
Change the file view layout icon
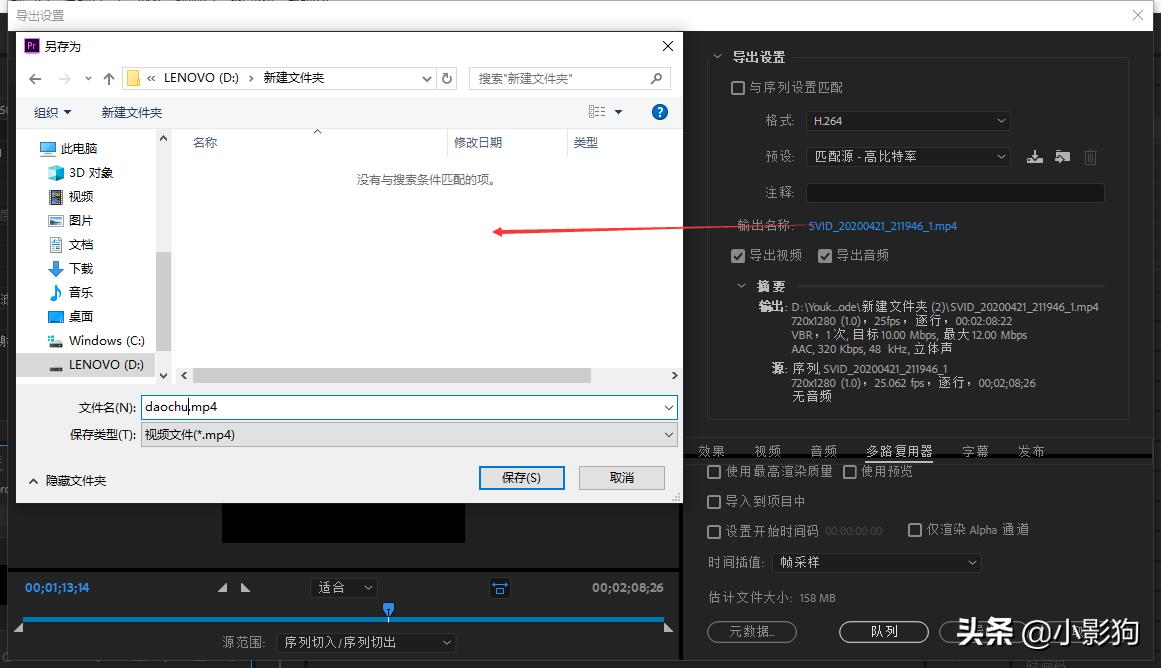[597, 112]
